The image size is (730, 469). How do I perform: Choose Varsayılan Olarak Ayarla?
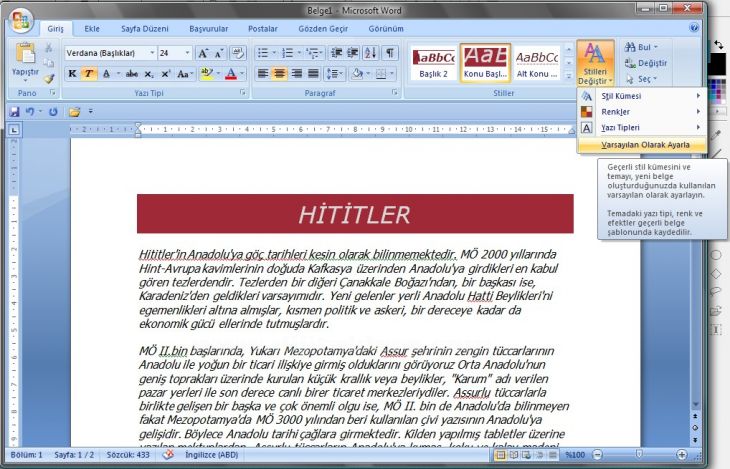[x=642, y=145]
